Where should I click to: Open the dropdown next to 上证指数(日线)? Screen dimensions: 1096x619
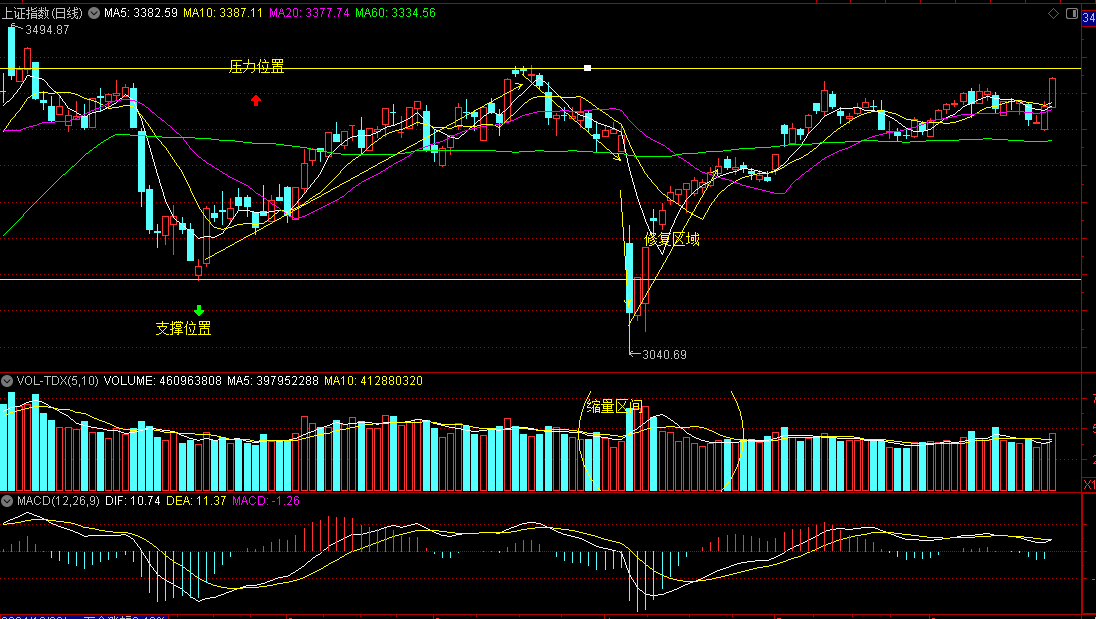click(x=94, y=13)
